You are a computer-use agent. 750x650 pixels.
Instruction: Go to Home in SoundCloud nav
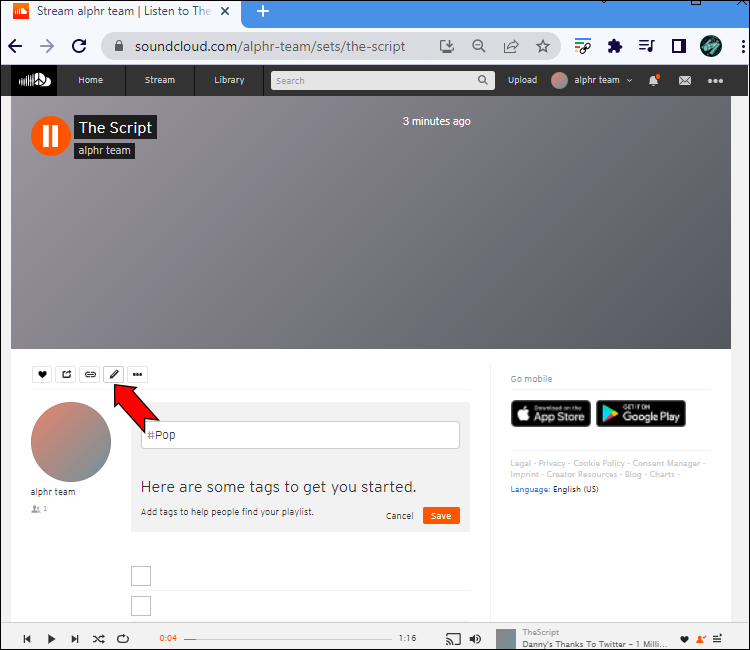91,80
